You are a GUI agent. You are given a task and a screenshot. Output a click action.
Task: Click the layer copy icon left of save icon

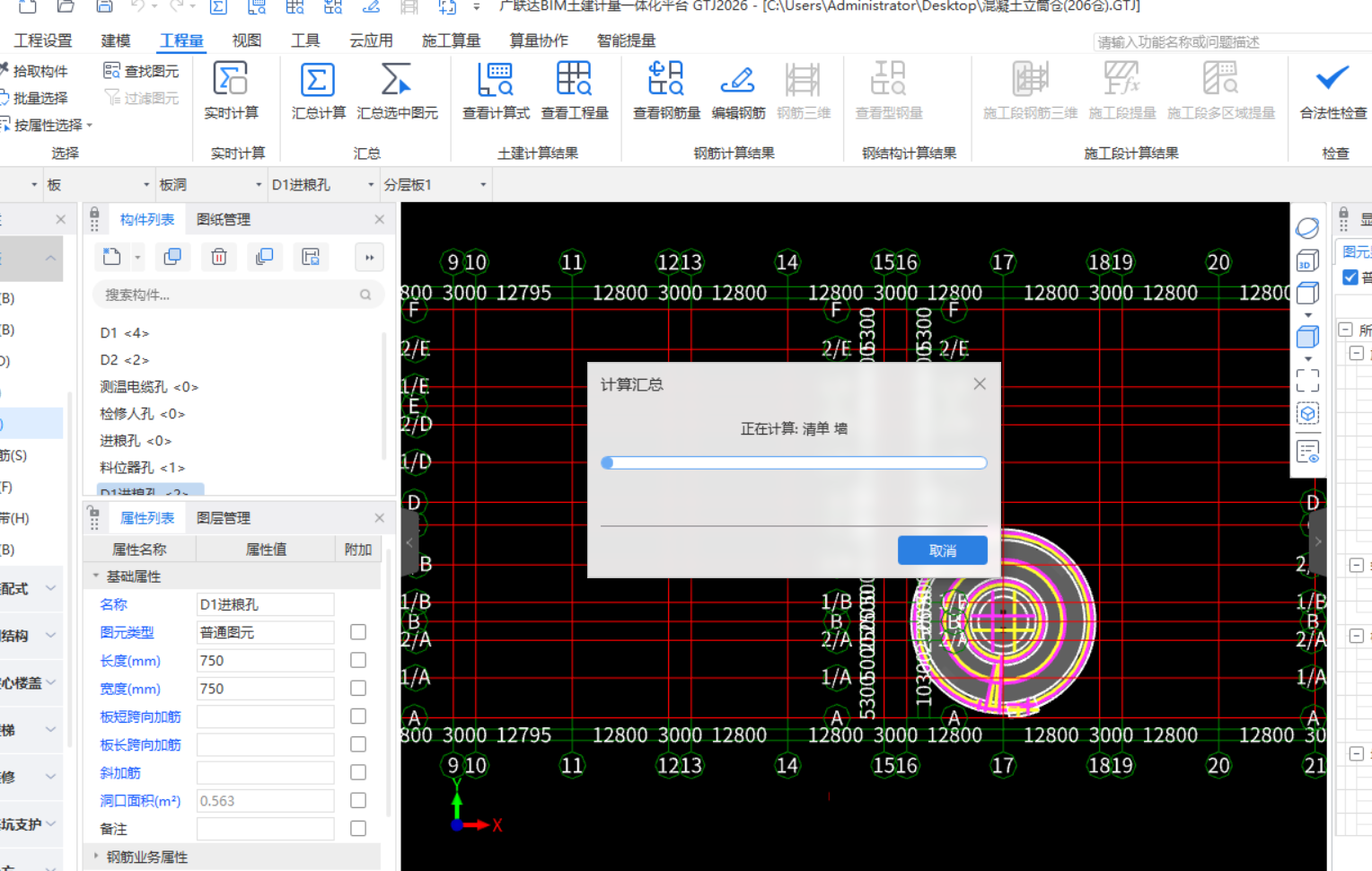264,257
